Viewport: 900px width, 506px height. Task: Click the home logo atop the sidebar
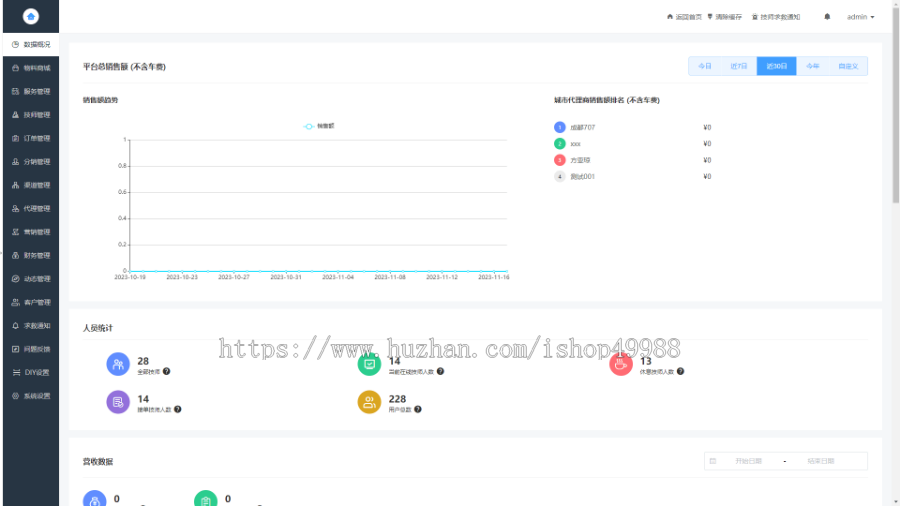30,16
